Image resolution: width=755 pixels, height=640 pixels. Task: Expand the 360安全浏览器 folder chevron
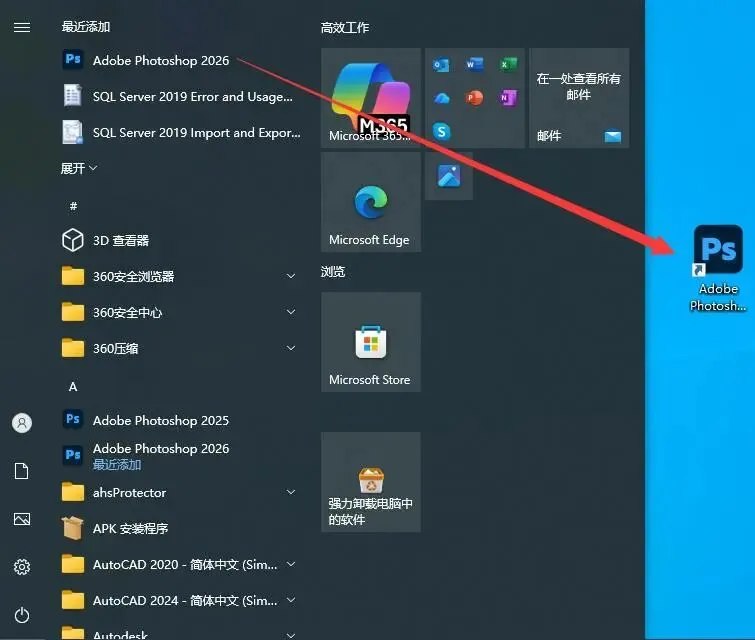click(x=291, y=276)
